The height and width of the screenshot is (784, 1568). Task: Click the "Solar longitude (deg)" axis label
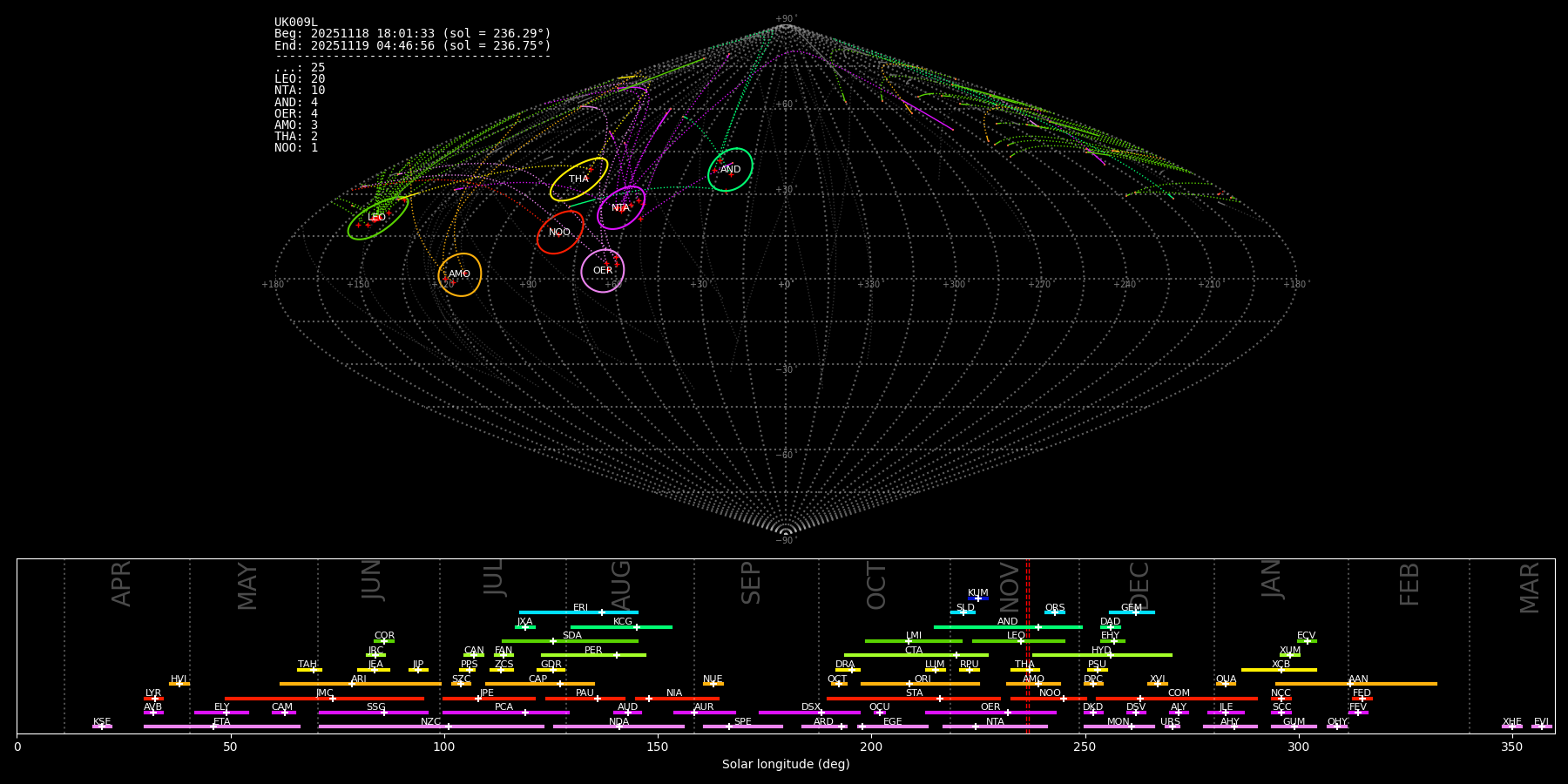pyautogui.click(x=785, y=765)
